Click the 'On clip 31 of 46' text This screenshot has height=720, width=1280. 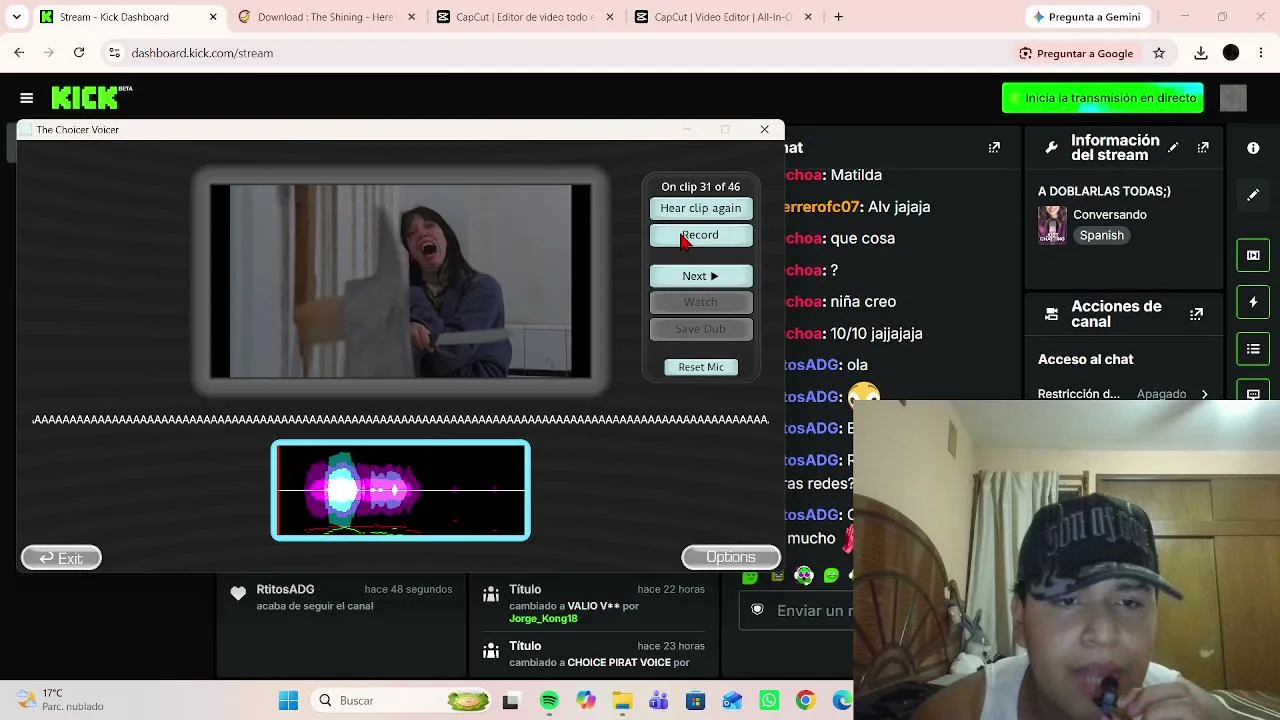(x=701, y=187)
